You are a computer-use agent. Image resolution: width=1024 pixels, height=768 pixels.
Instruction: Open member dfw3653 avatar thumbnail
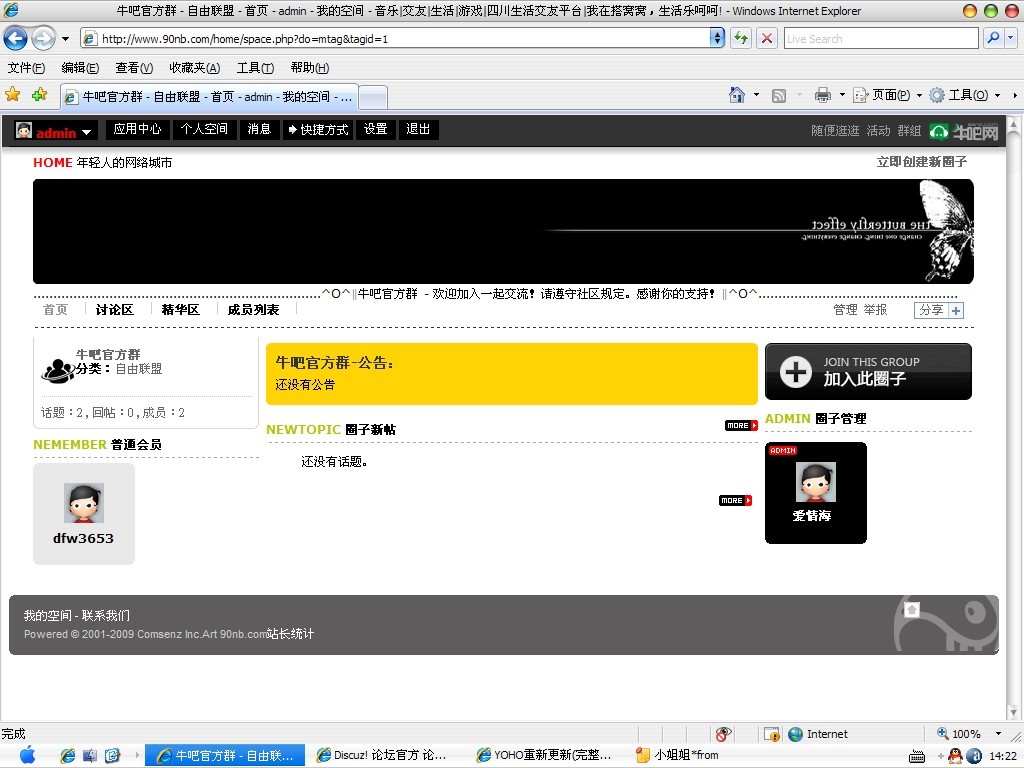[84, 503]
